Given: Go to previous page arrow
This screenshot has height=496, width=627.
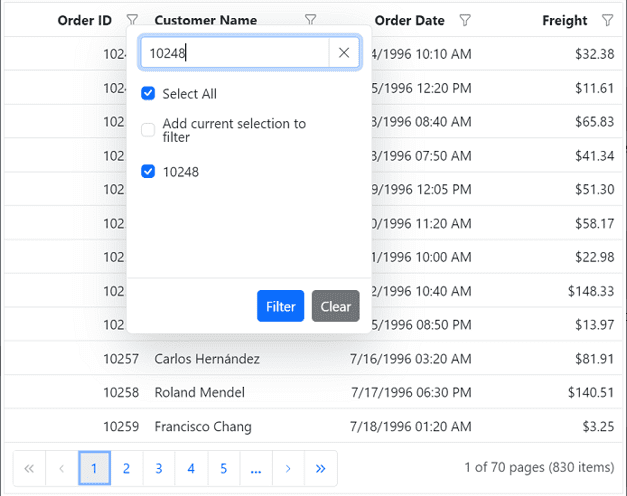Looking at the screenshot, I should tap(61, 468).
